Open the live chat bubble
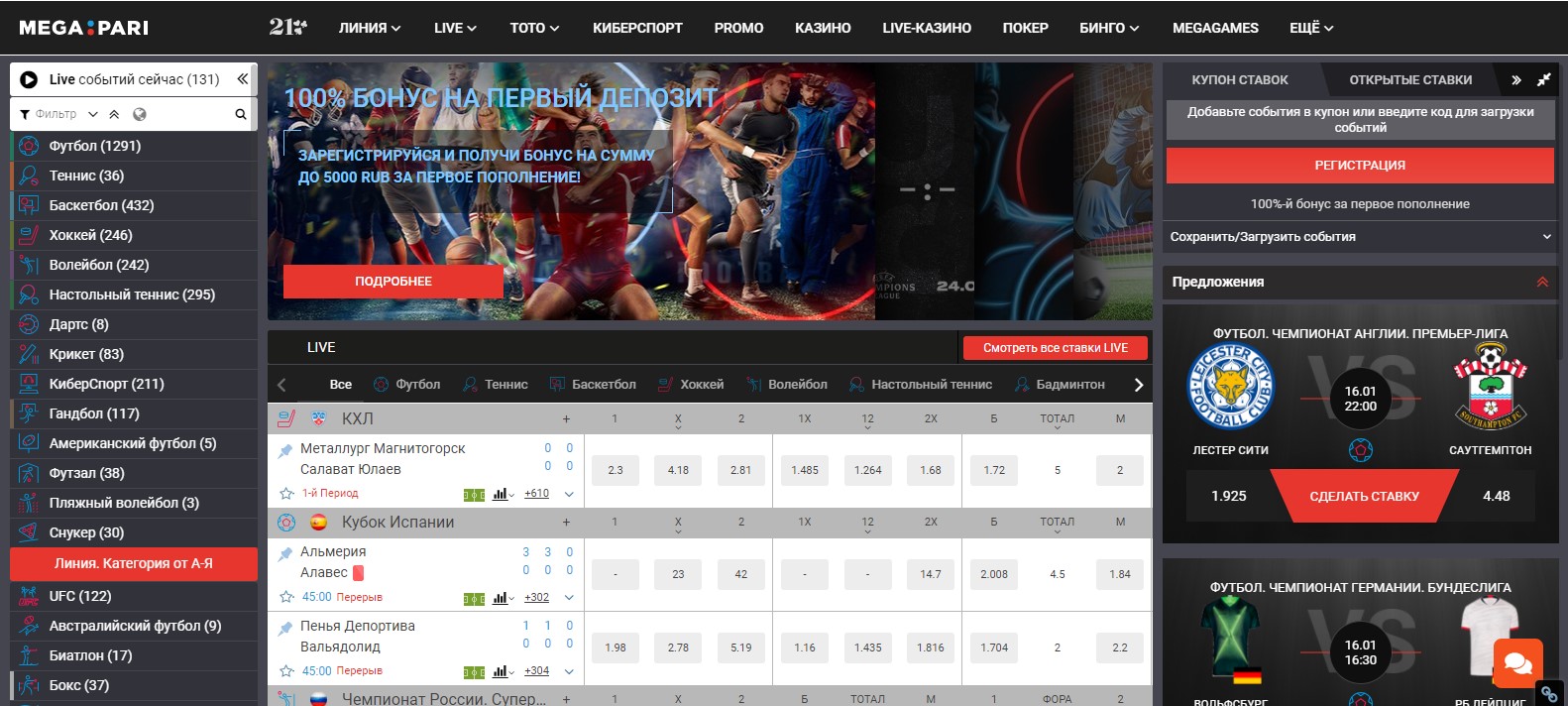1568x706 pixels. coord(1518,662)
